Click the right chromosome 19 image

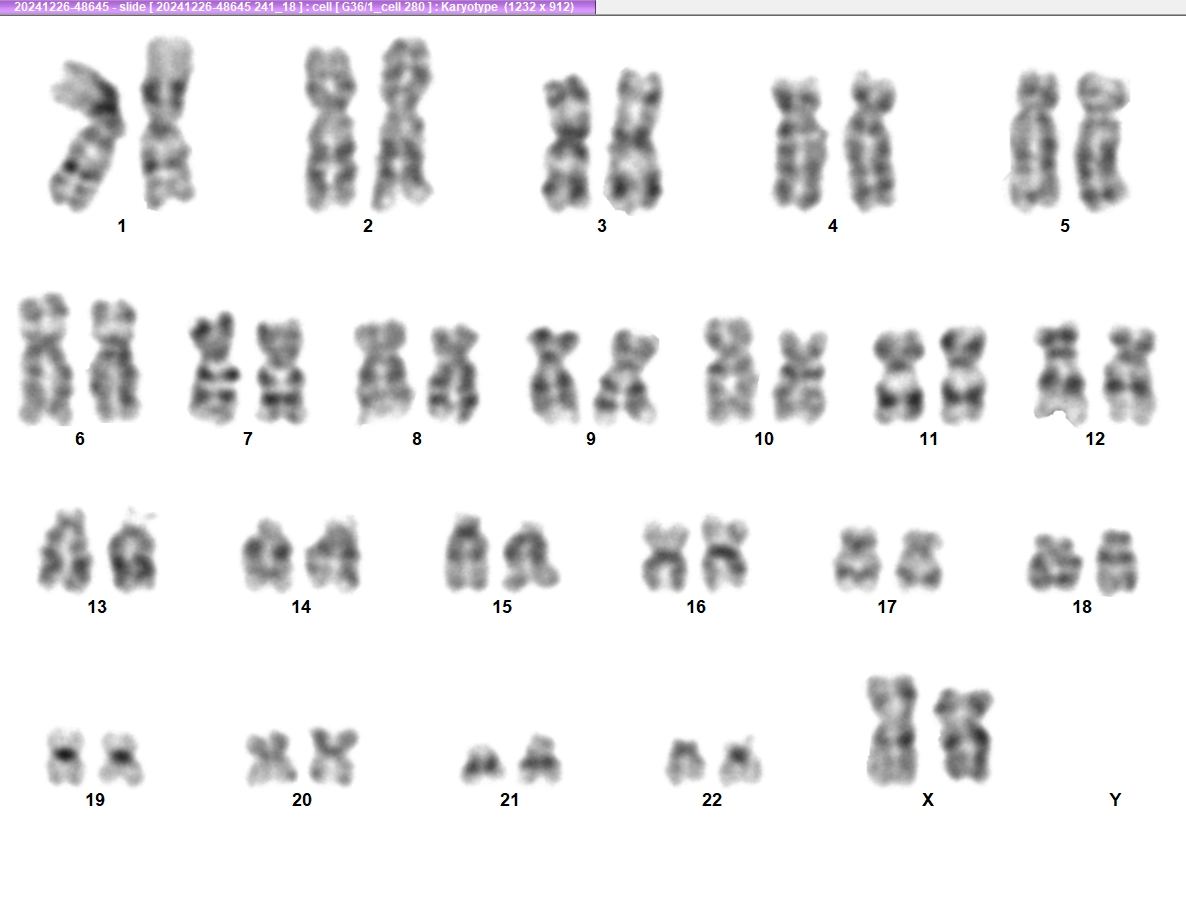coord(121,758)
